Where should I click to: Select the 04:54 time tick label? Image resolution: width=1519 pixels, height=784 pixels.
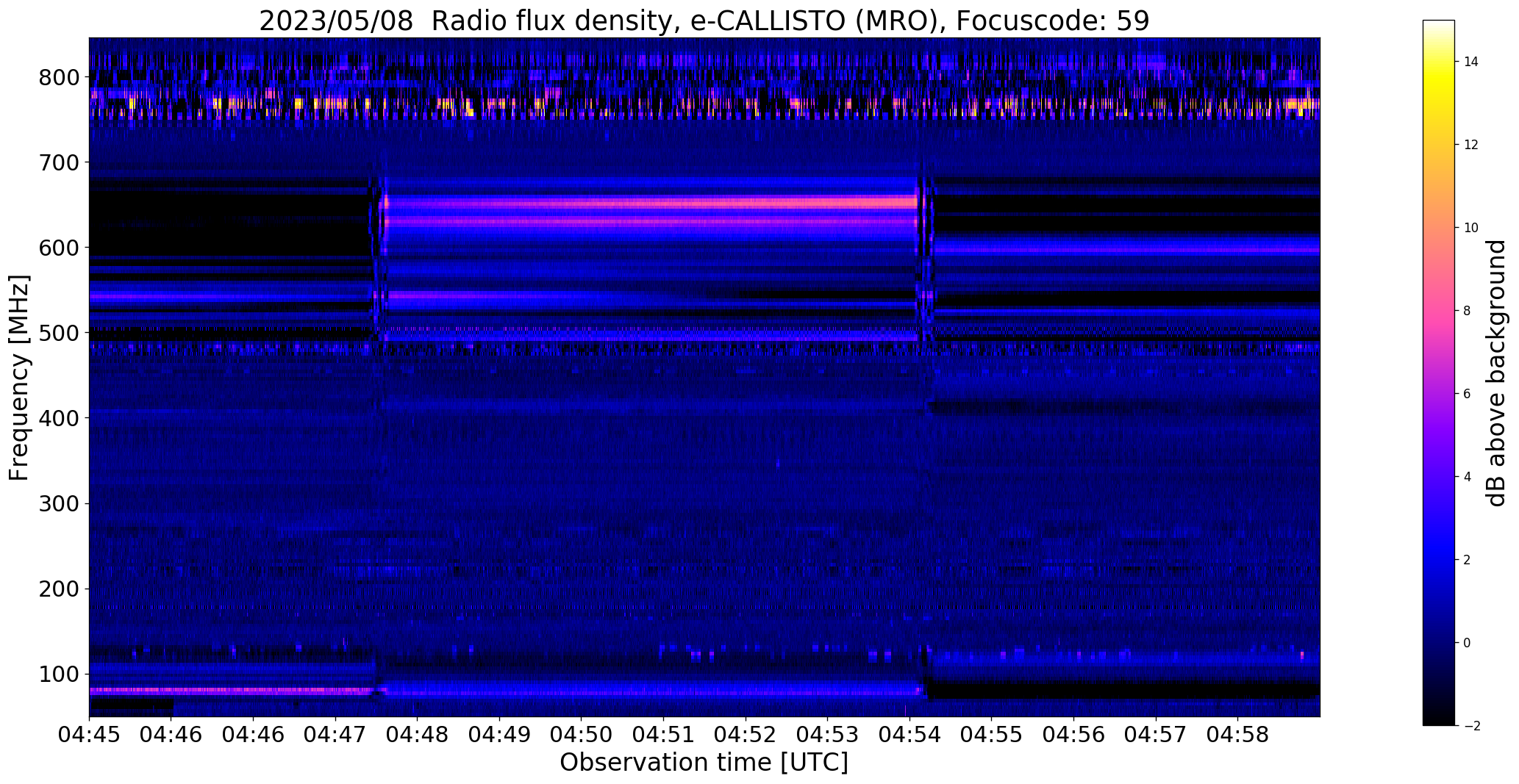pyautogui.click(x=910, y=735)
